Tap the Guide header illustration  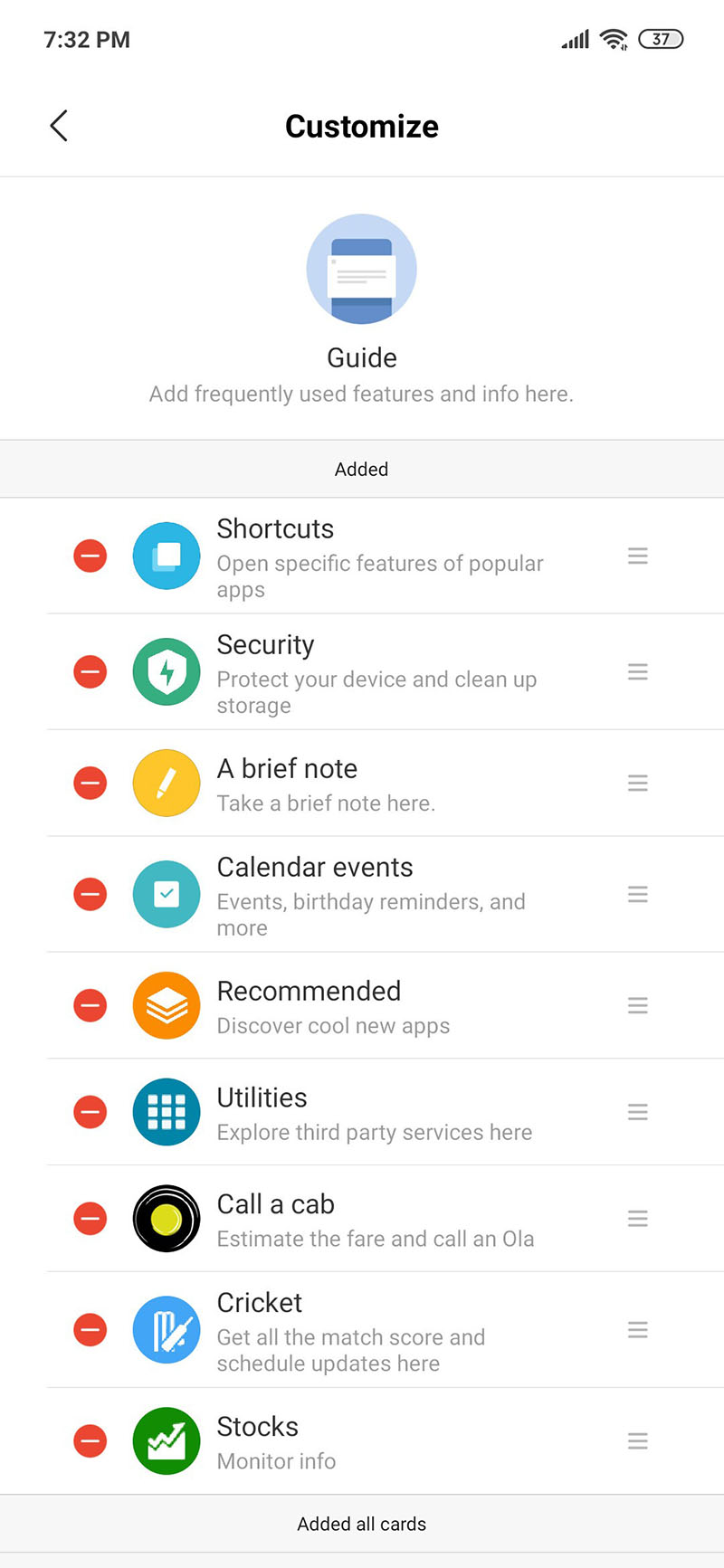coord(362,269)
